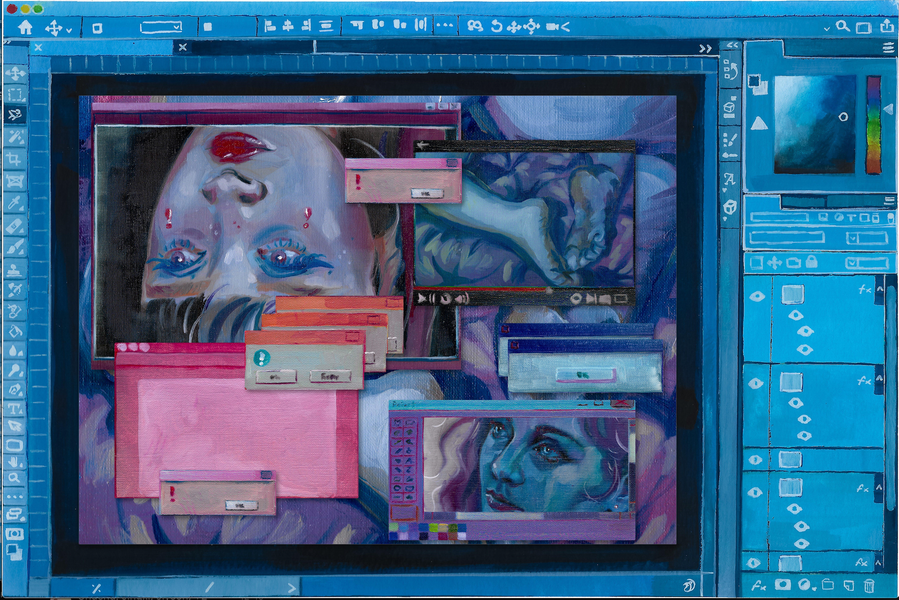Align horizontal centers in options bar
899x600 pixels.
click(288, 26)
